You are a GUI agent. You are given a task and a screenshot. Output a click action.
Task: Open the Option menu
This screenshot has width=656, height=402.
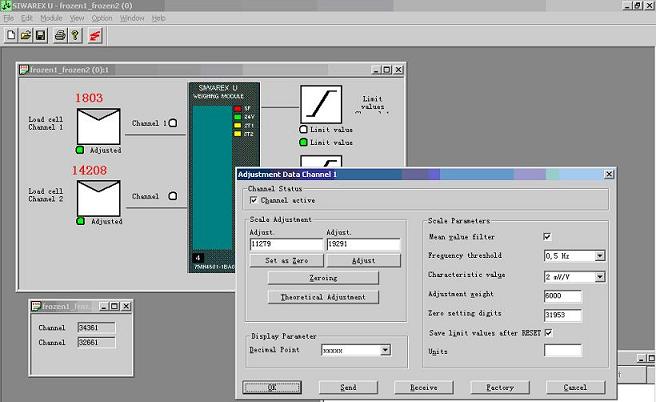coord(102,18)
